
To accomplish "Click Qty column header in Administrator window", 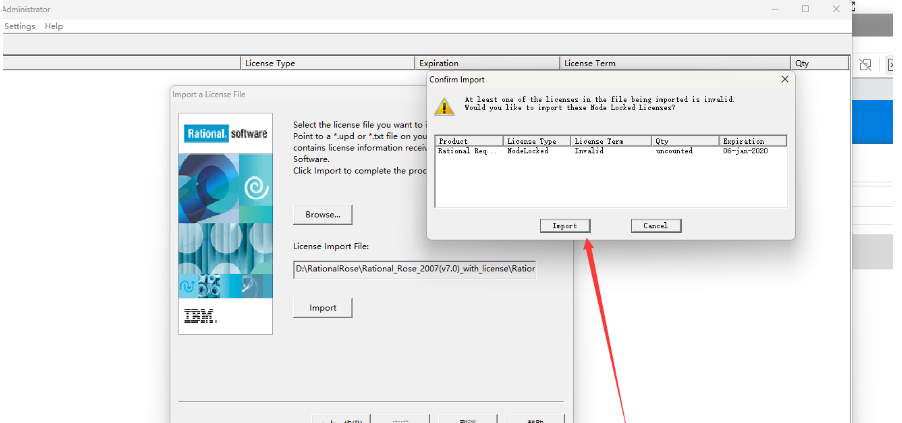I will 820,63.
